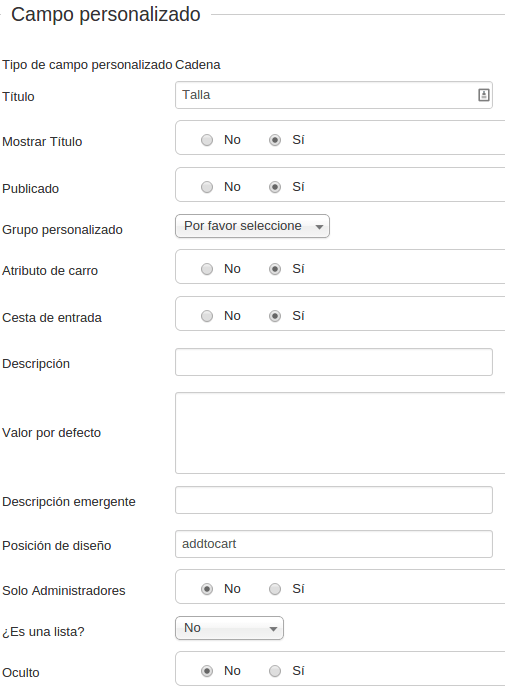Select Sí for Cesta de entrada
This screenshot has width=505, height=695.
[x=275, y=316]
